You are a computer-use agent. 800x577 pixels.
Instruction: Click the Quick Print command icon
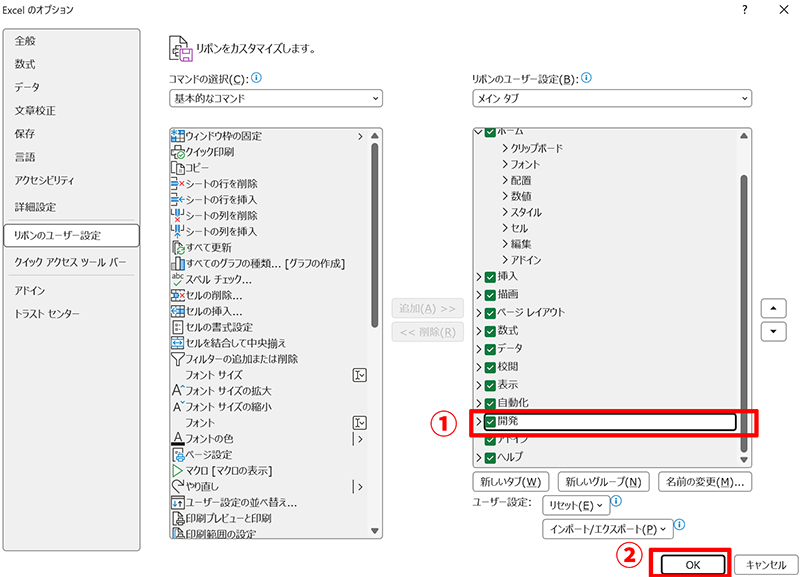pos(178,152)
